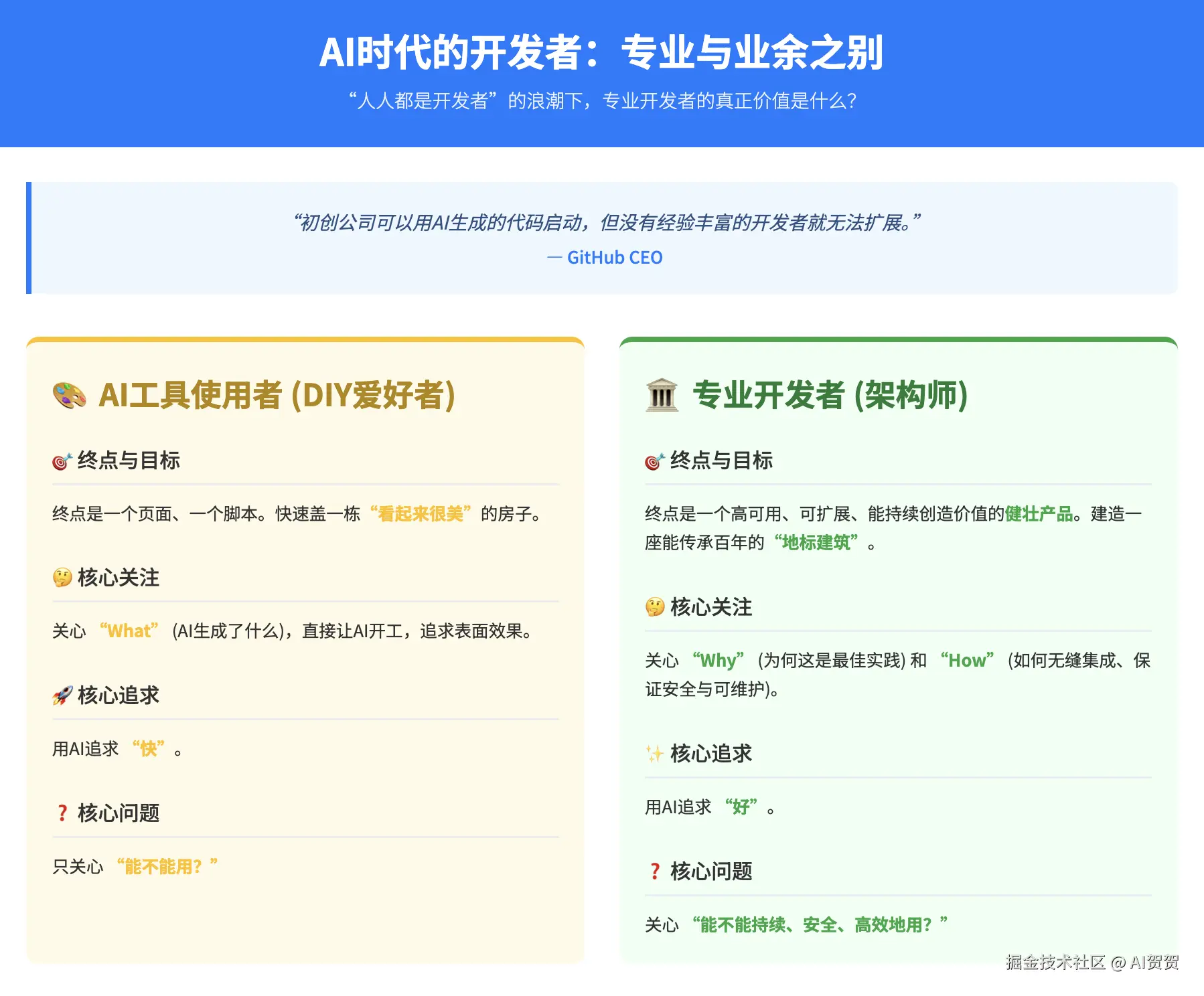This screenshot has width=1204, height=996.
Task: Click the palette emoji beside AI工具使用者 heading
Action: point(70,395)
